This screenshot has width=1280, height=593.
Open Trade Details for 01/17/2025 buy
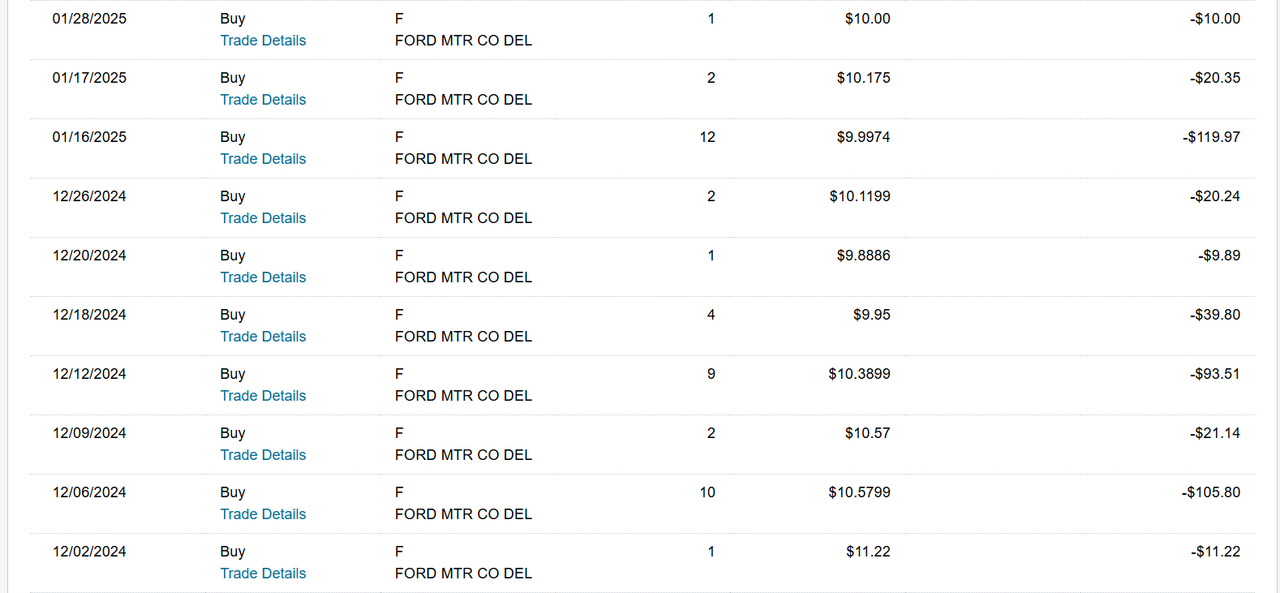(x=263, y=100)
